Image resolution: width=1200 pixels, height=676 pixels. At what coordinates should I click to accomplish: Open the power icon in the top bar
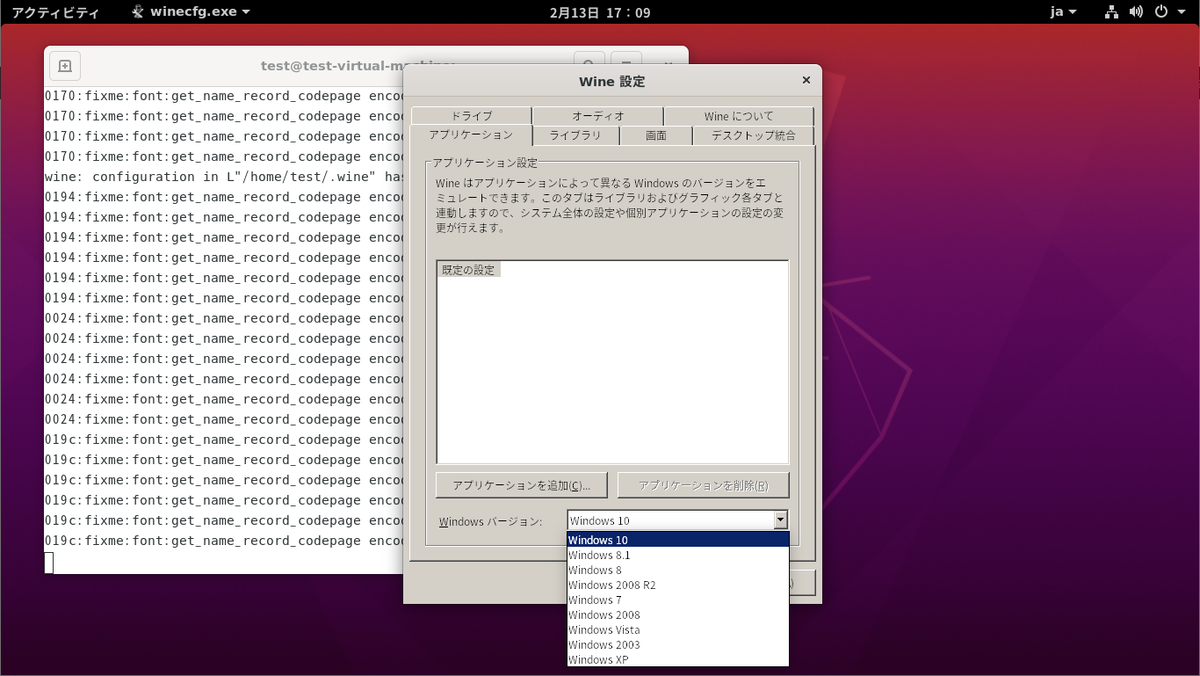1161,12
